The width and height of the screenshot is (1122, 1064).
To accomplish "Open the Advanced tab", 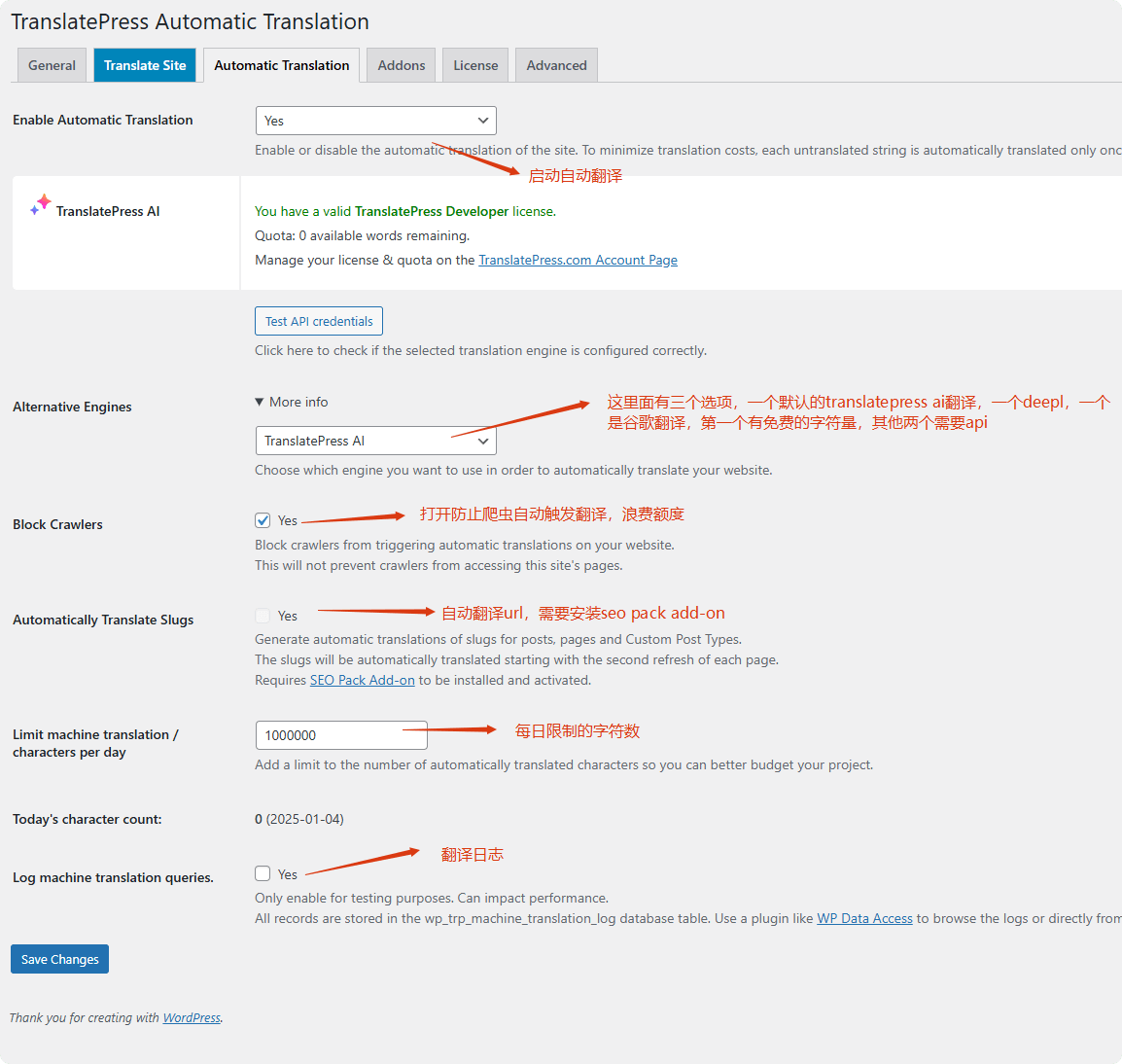I will tap(556, 65).
